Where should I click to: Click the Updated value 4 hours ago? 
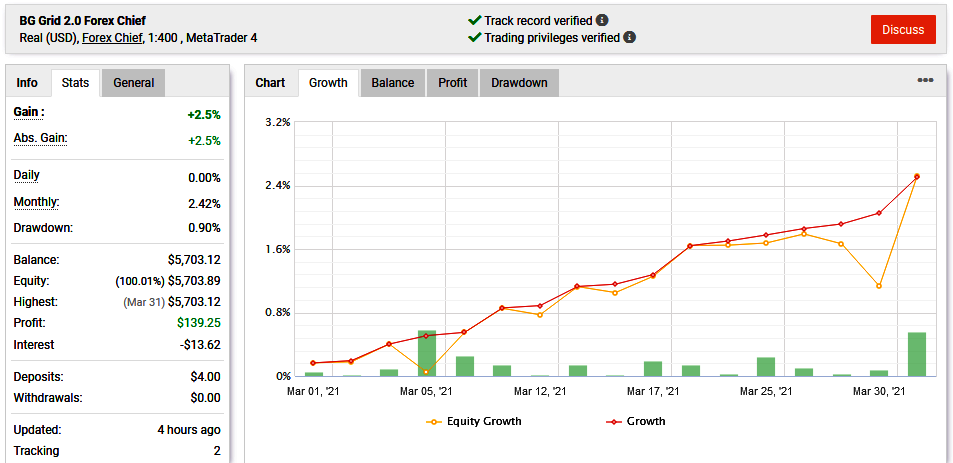pos(188,430)
